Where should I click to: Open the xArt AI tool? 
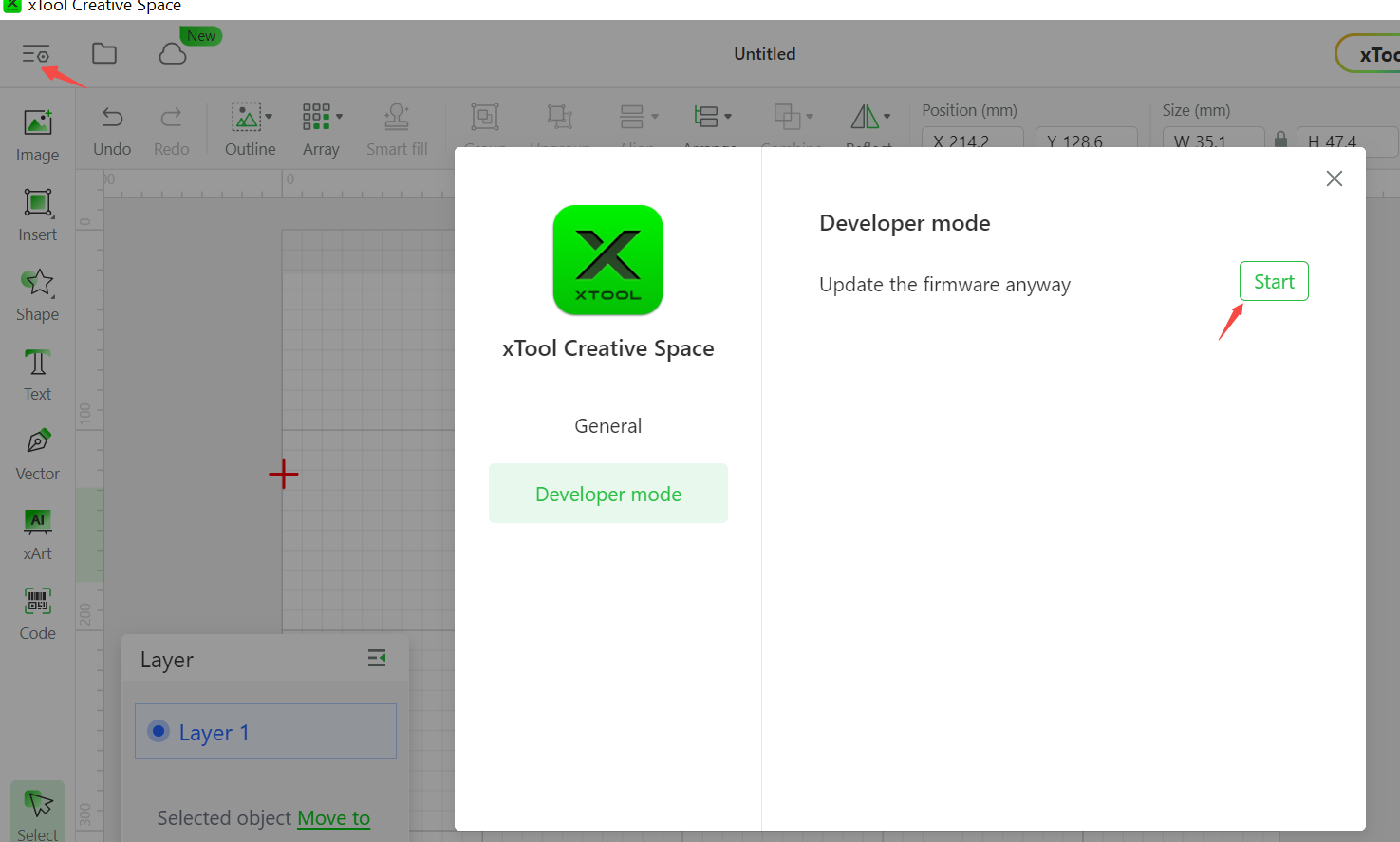pos(38,533)
